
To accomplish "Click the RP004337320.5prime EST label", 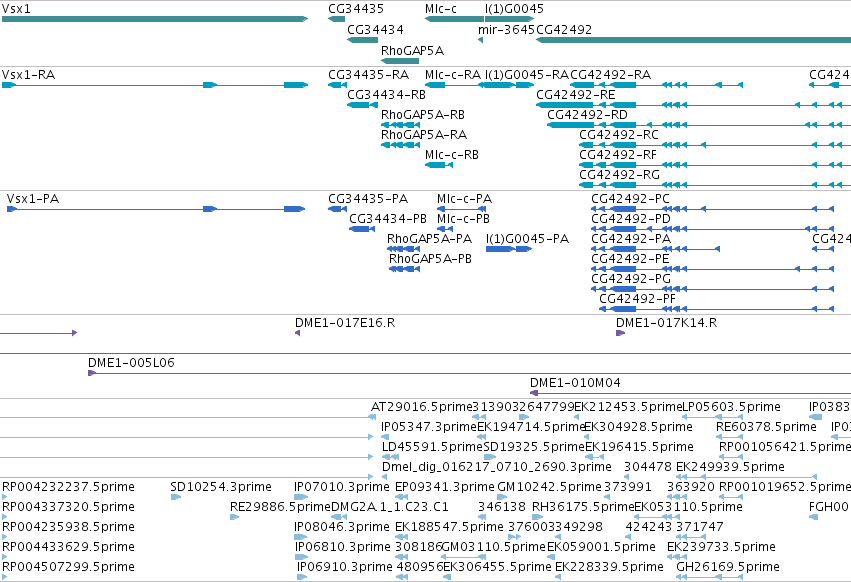I will pos(68,507).
